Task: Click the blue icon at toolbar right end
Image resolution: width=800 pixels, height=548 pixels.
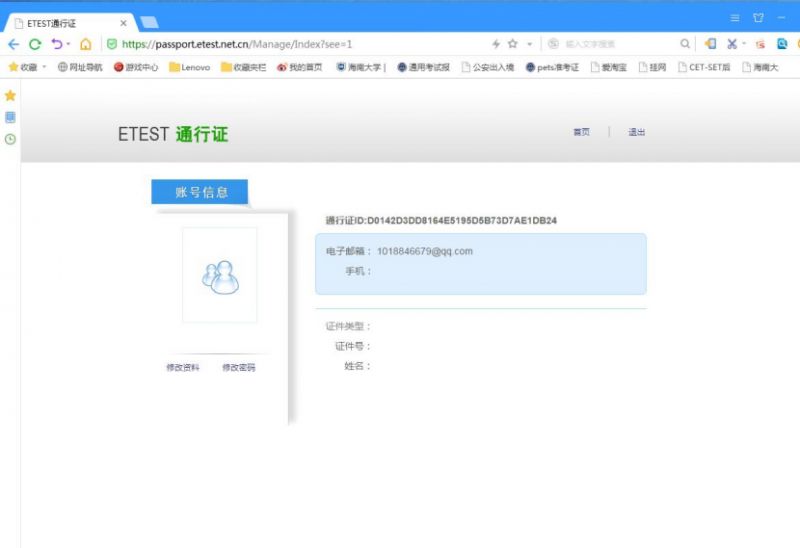Action: tap(782, 44)
